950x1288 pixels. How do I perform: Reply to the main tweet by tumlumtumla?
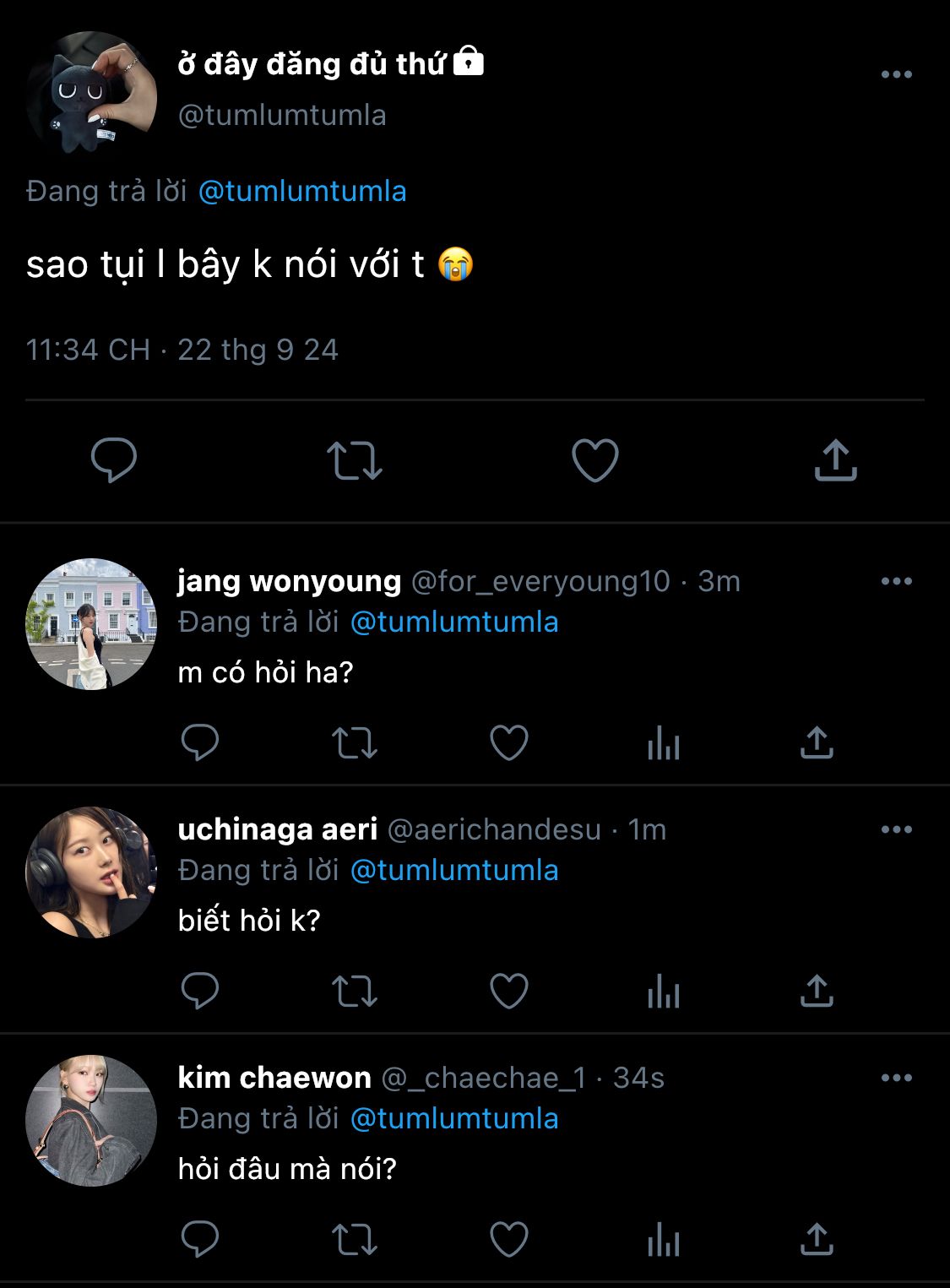[114, 460]
